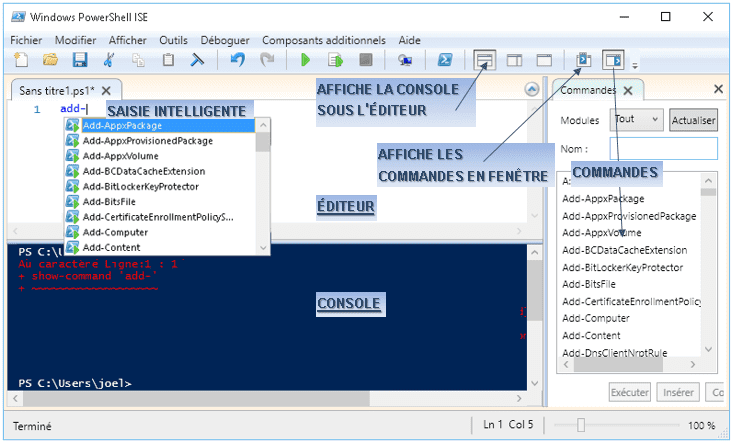Choose Add-BitsFile in IntelliSense list

pyautogui.click(x=161, y=202)
